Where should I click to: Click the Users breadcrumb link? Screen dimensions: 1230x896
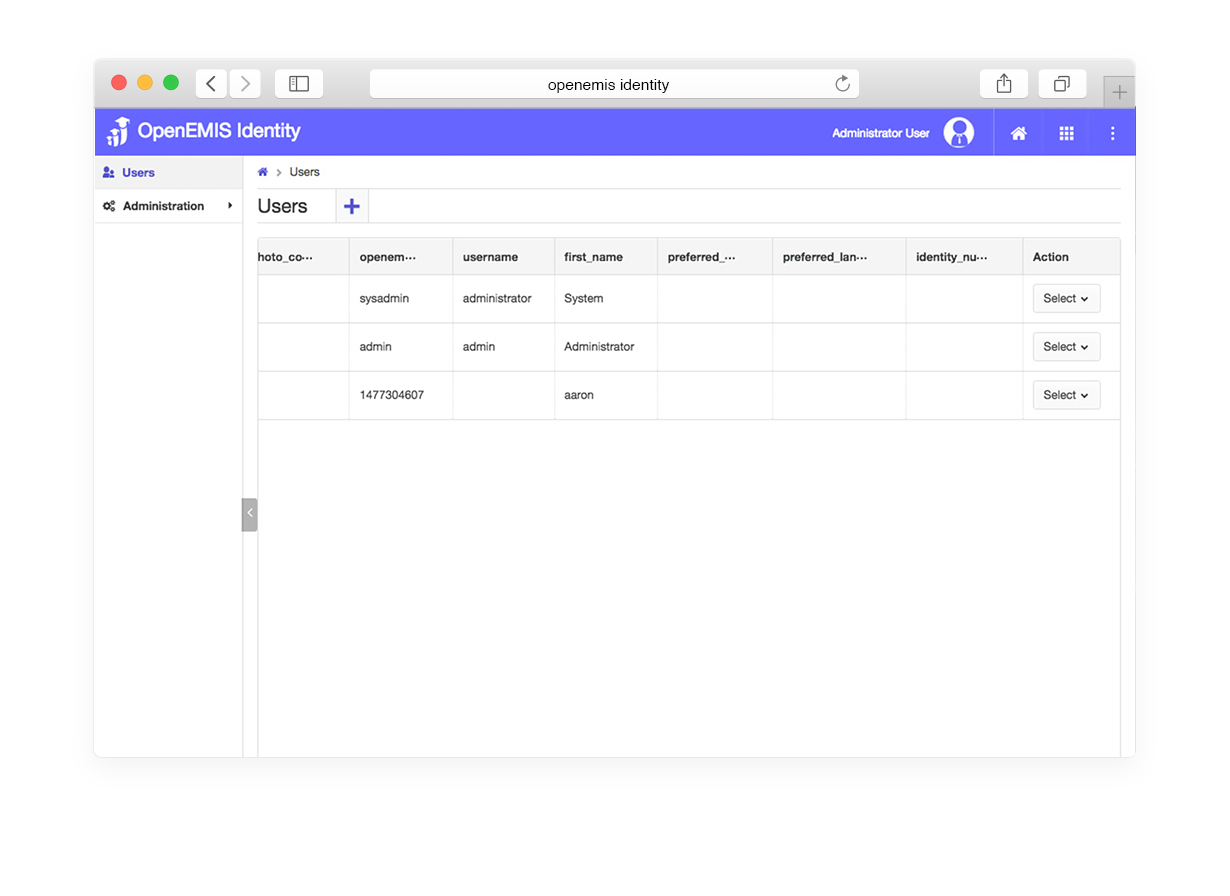(x=305, y=172)
